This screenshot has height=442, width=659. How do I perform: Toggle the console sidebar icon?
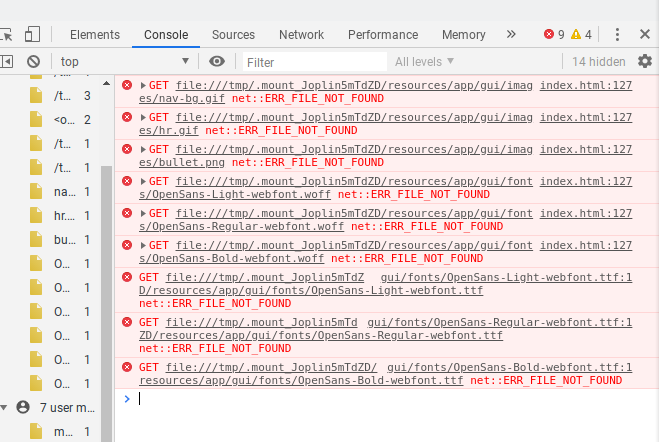6,62
